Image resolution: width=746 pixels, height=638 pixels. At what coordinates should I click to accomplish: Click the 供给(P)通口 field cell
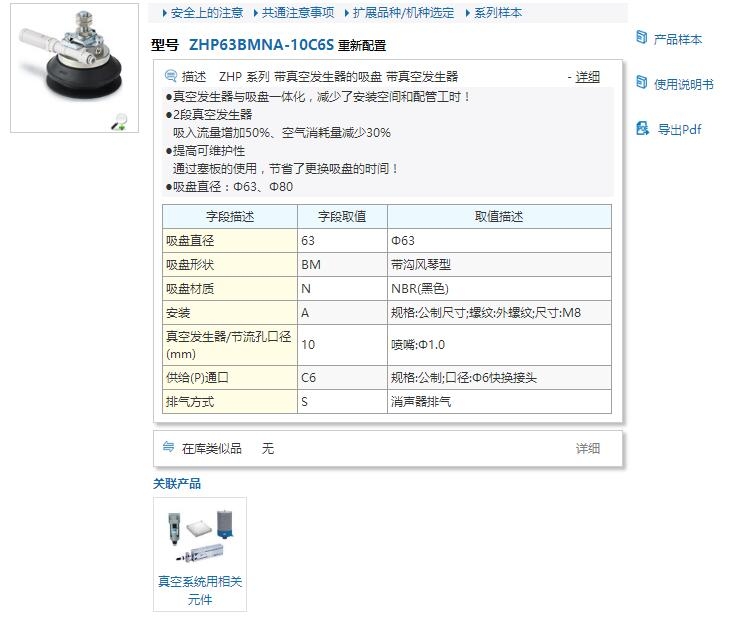[230, 378]
